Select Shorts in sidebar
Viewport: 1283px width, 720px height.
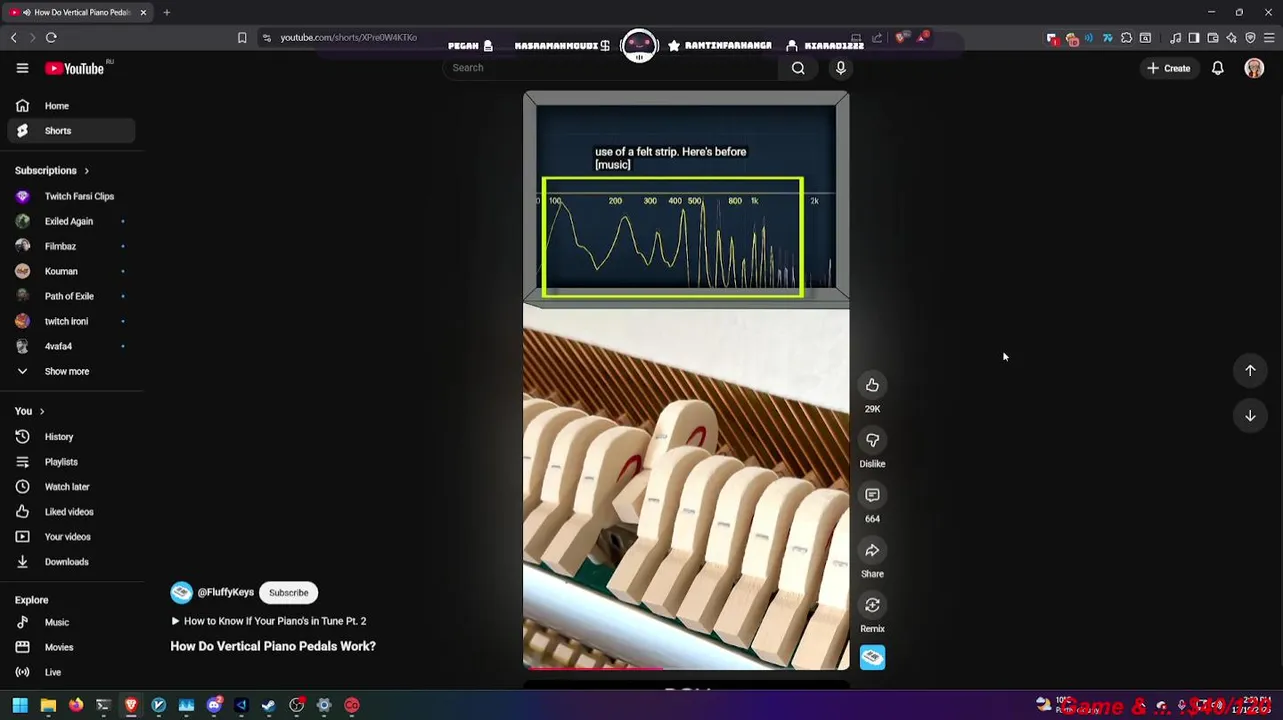click(x=70, y=131)
